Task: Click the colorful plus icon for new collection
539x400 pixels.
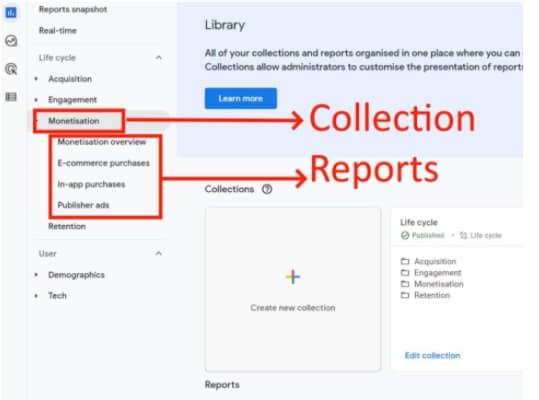Action: (x=293, y=277)
